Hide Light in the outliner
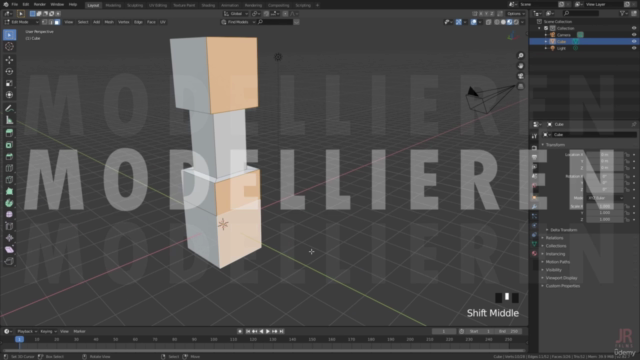The image size is (640, 360). coord(634,48)
